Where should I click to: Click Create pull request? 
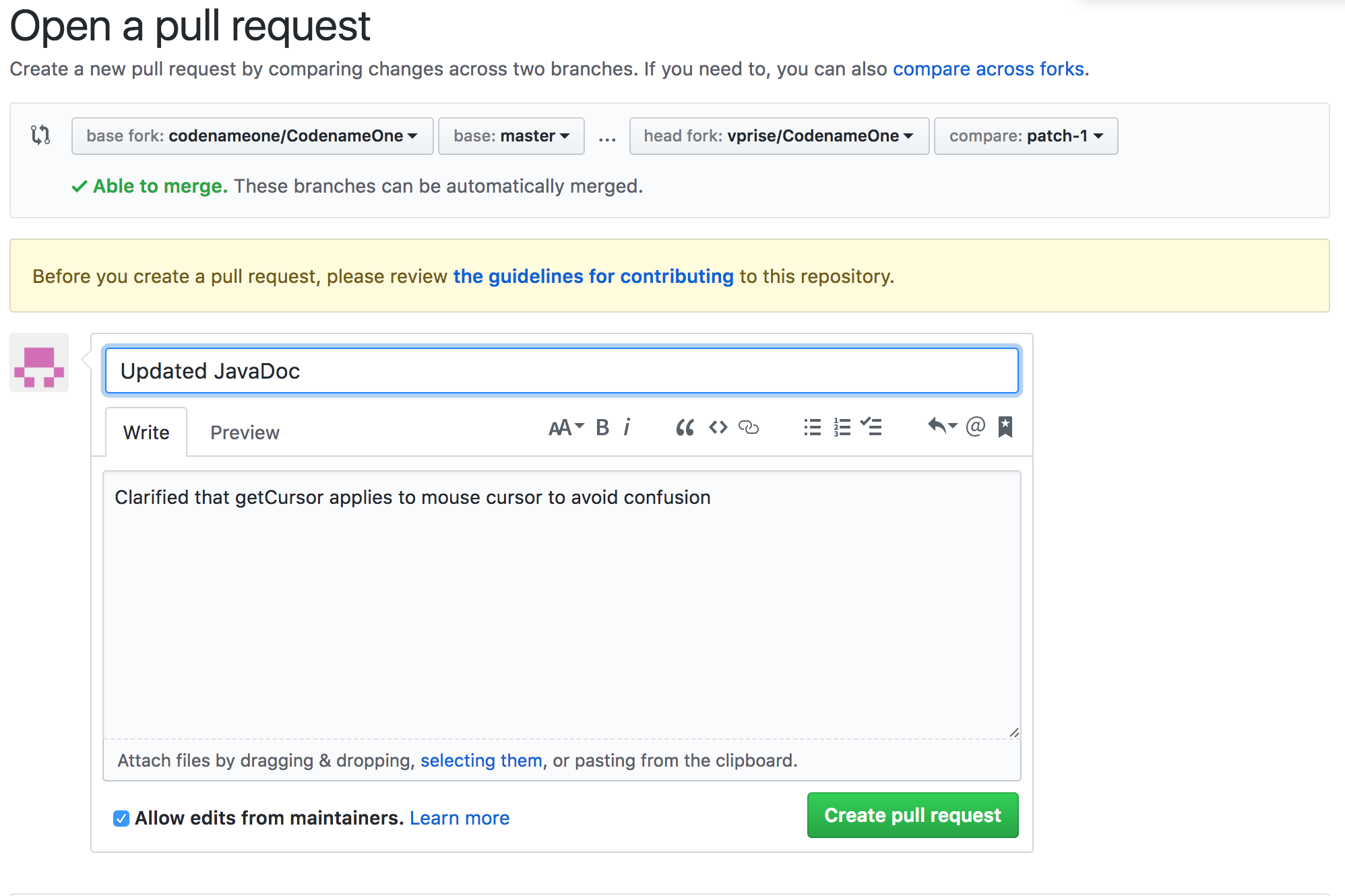[912, 815]
